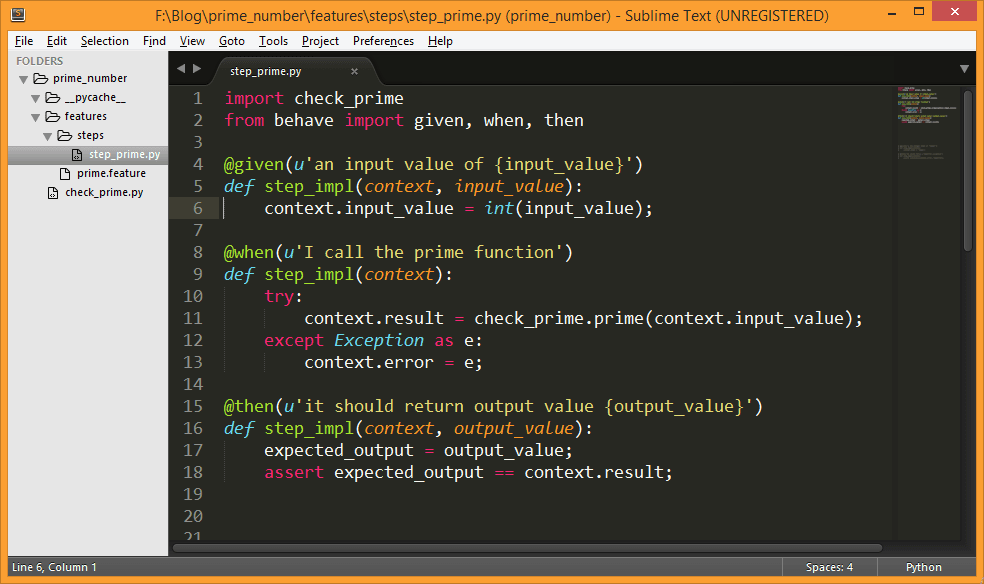This screenshot has width=984, height=584.
Task: Open prime.feature file from sidebar
Action: (111, 173)
